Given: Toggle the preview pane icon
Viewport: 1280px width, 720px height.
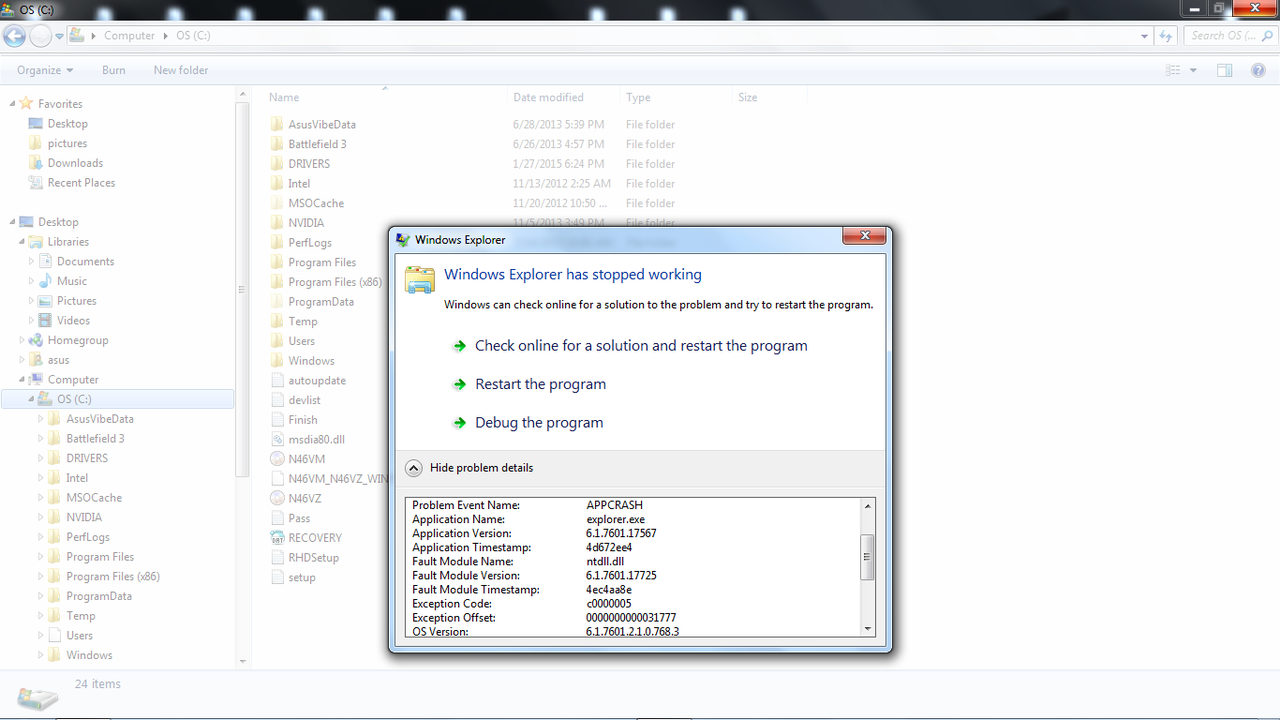Looking at the screenshot, I should tap(1225, 70).
